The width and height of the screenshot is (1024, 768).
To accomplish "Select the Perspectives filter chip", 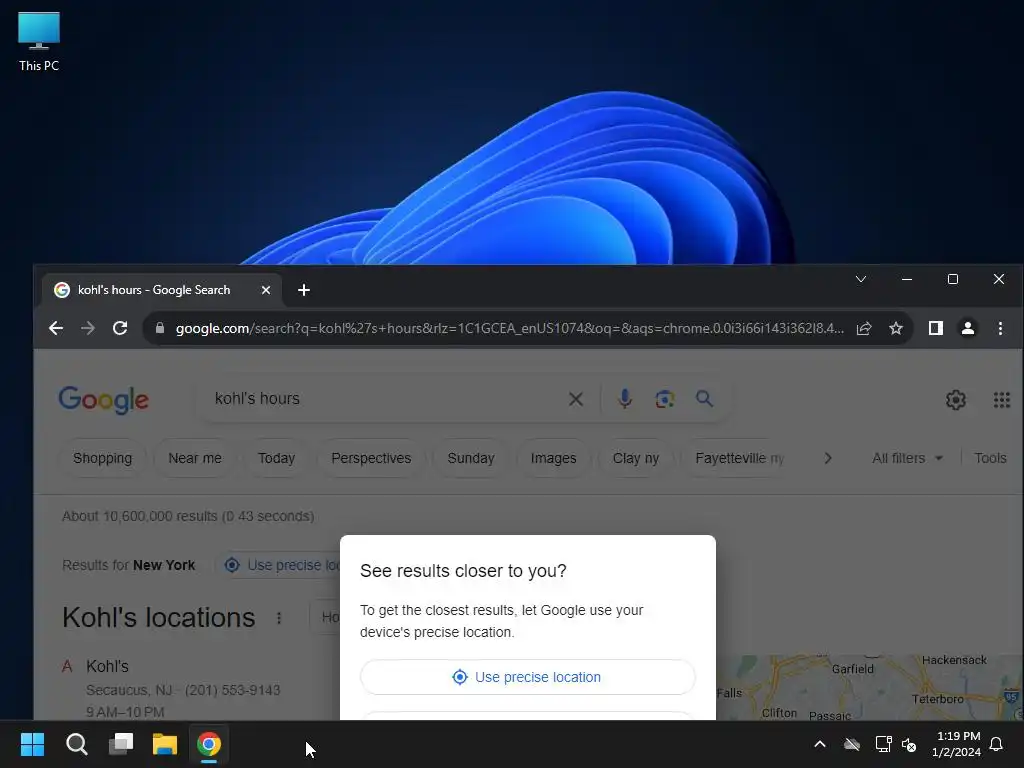I will point(371,458).
